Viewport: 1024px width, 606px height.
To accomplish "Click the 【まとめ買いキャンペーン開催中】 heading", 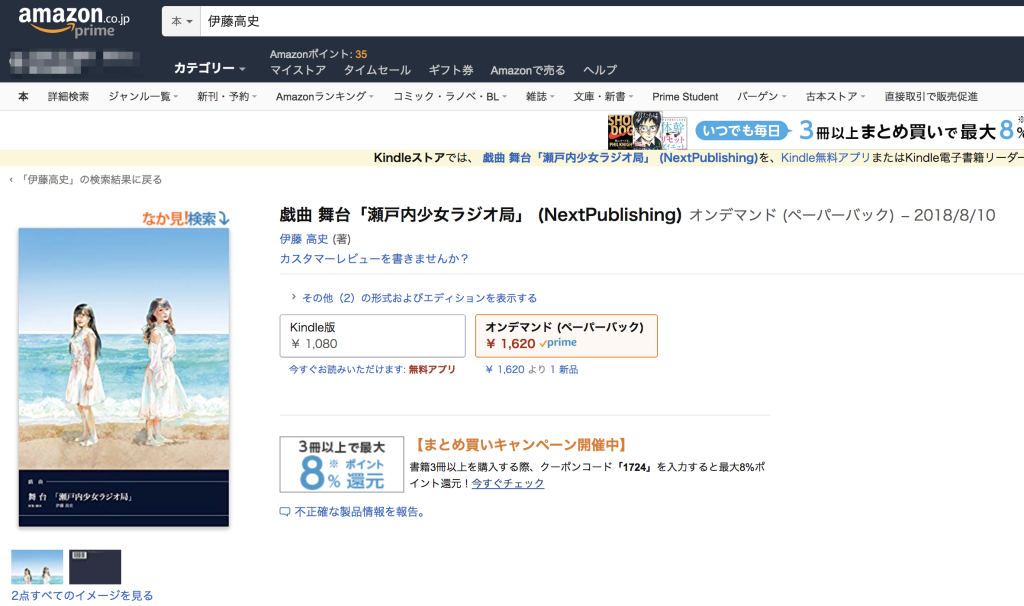I will click(521, 445).
